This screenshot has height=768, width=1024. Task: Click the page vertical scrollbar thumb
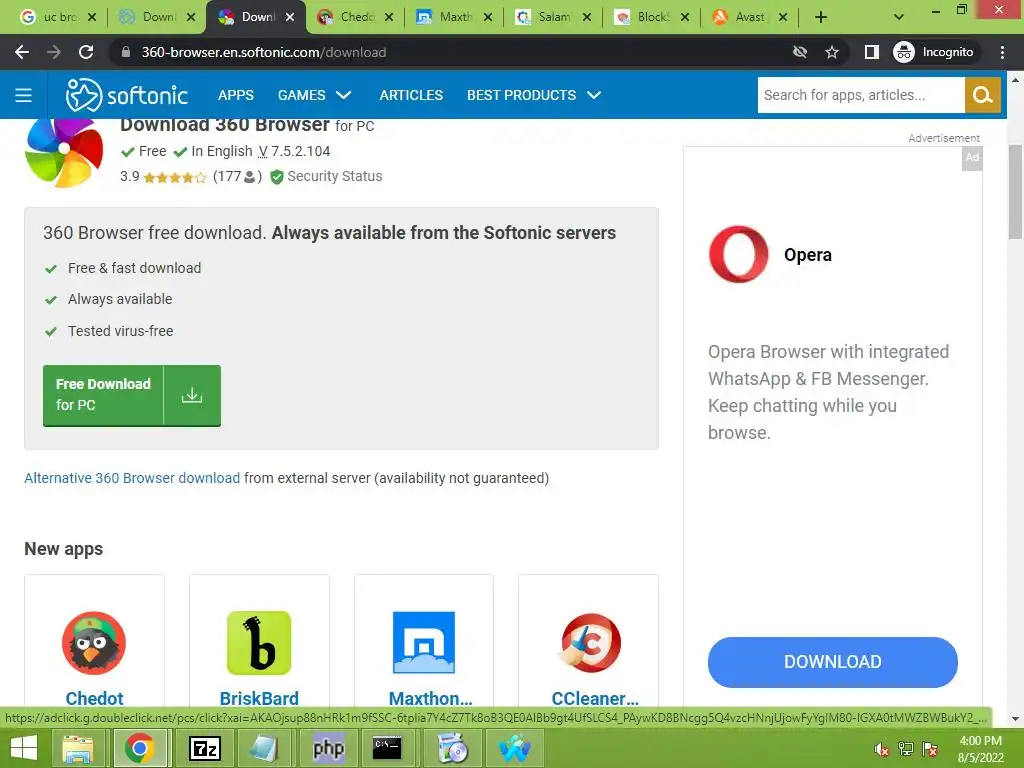point(1015,192)
